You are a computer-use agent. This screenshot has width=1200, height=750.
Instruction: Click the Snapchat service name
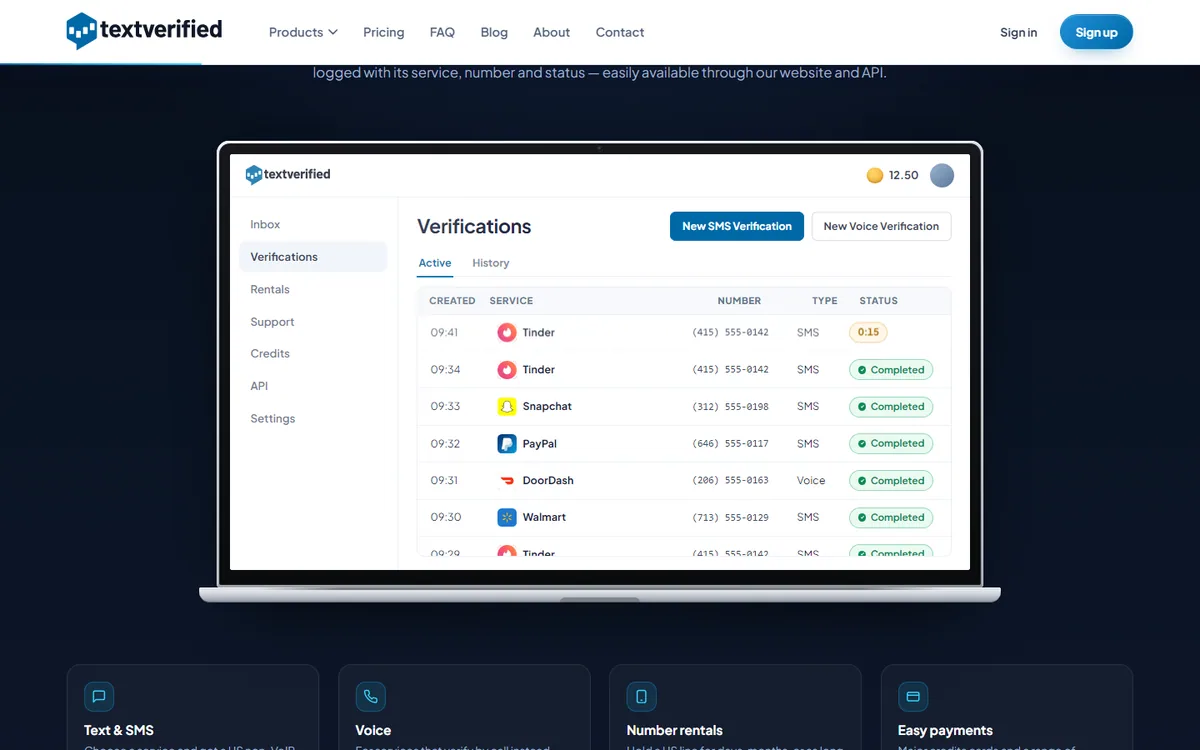click(x=547, y=406)
